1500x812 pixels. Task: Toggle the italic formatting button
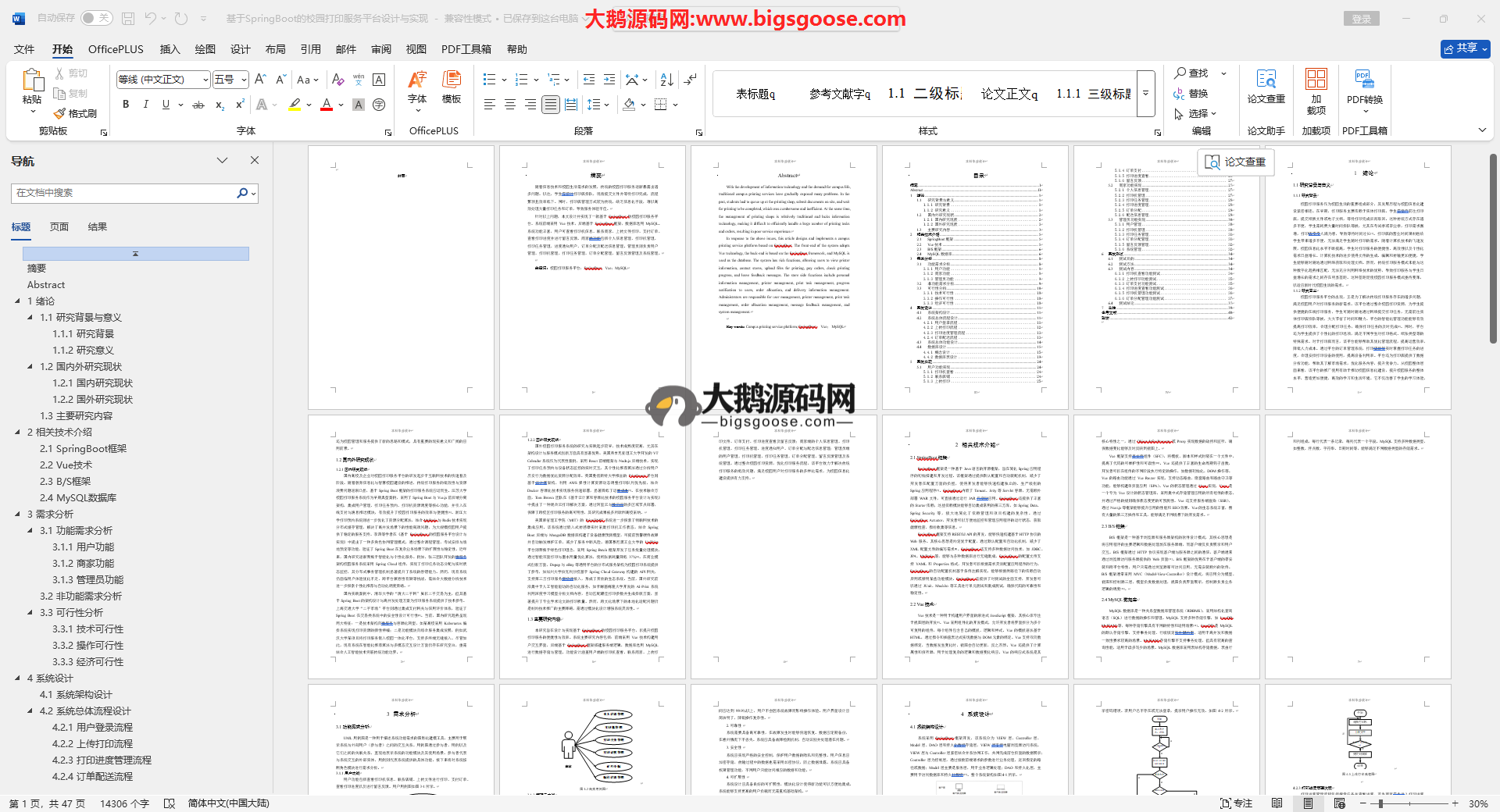[x=145, y=105]
